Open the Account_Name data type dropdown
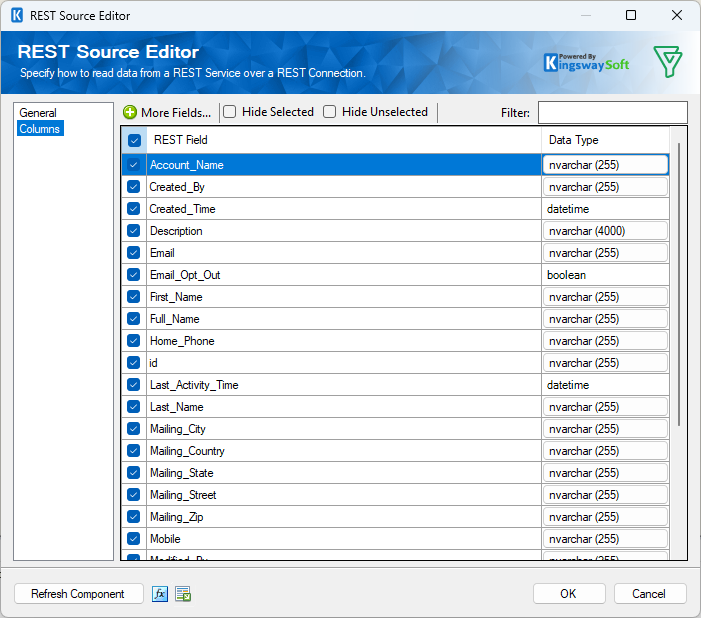 [x=605, y=165]
